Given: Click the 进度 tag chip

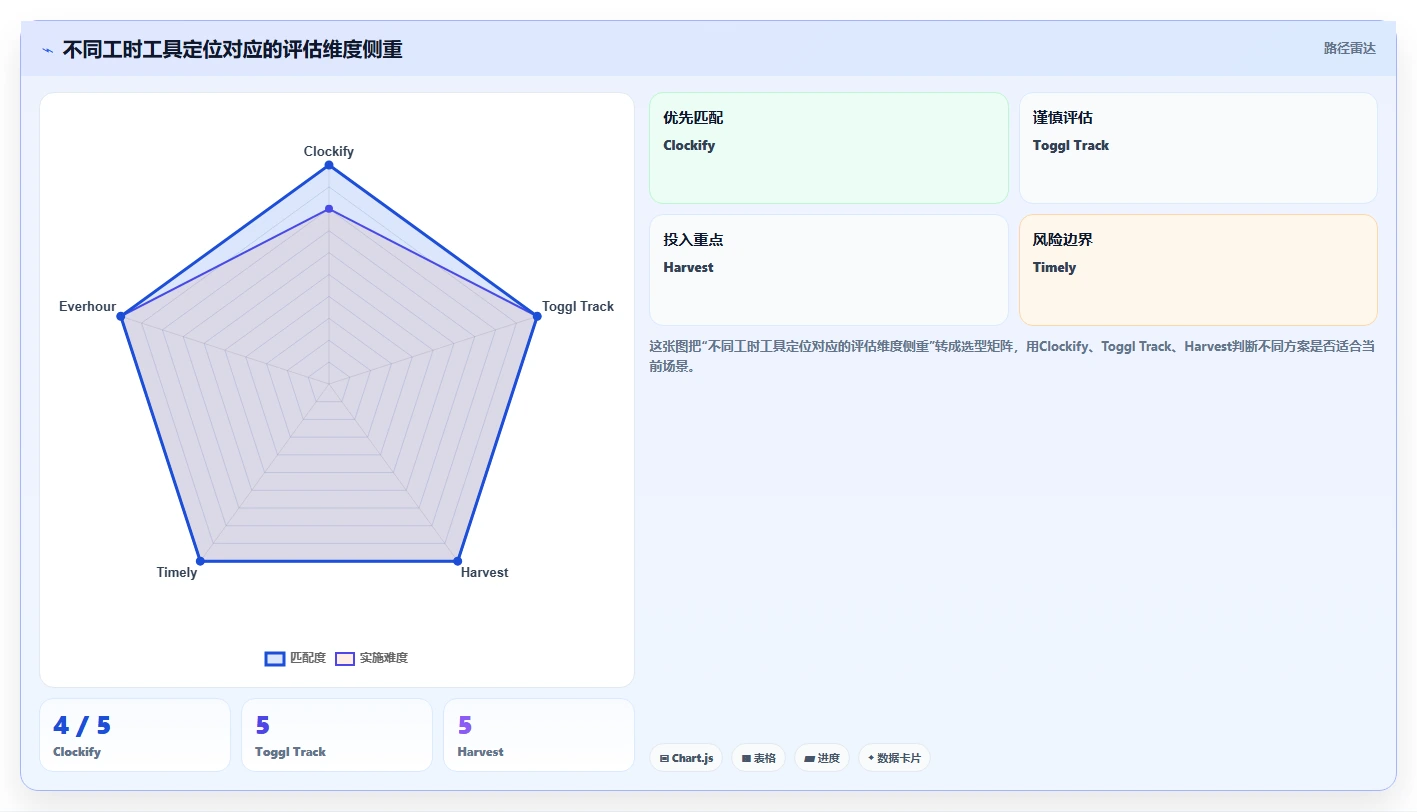Looking at the screenshot, I should (x=822, y=758).
